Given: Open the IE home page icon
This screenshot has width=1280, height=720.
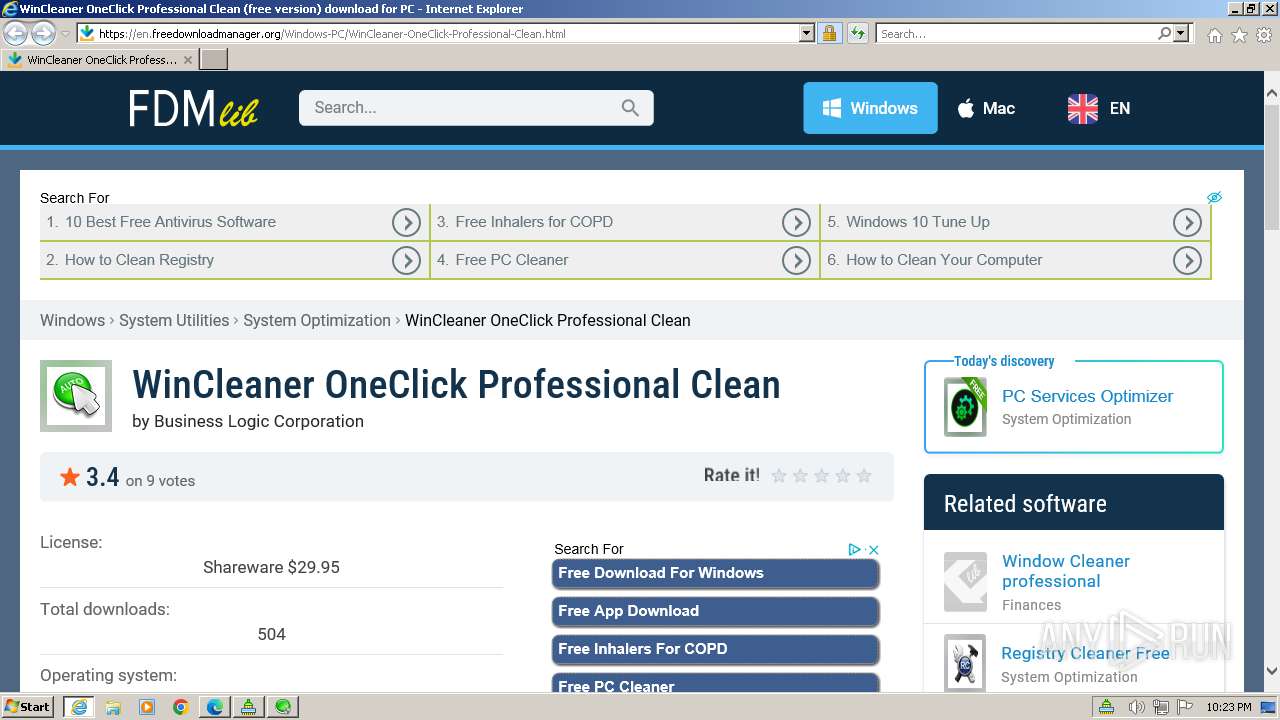Looking at the screenshot, I should (x=1214, y=35).
